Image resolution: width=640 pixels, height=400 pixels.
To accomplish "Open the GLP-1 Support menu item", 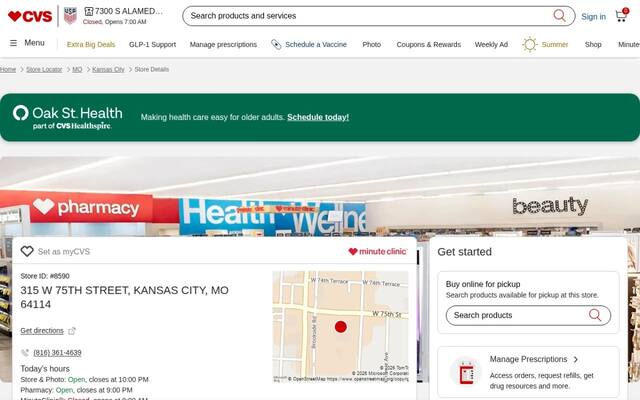I will tap(152, 44).
